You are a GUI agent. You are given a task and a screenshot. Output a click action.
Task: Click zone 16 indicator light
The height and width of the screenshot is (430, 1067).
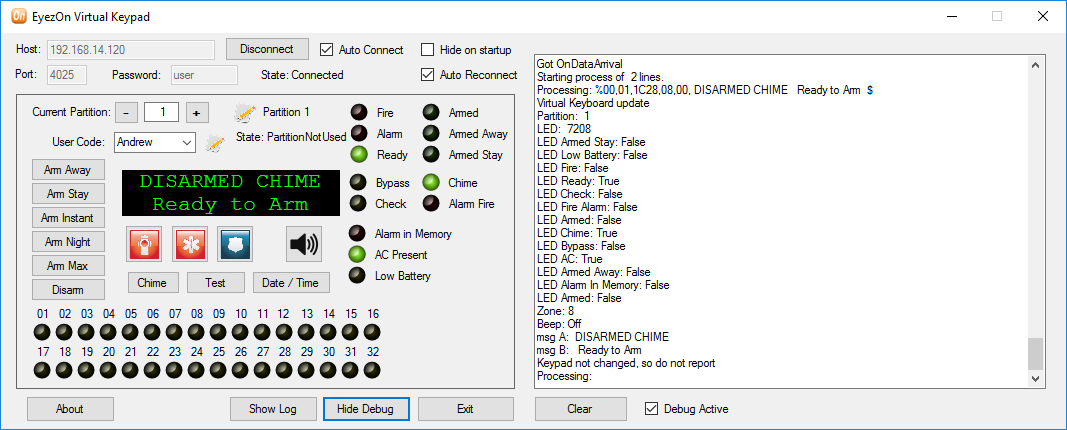pyautogui.click(x=372, y=333)
